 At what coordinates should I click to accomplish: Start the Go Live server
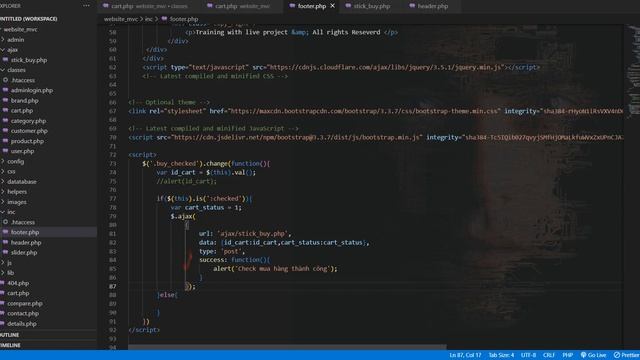point(593,355)
